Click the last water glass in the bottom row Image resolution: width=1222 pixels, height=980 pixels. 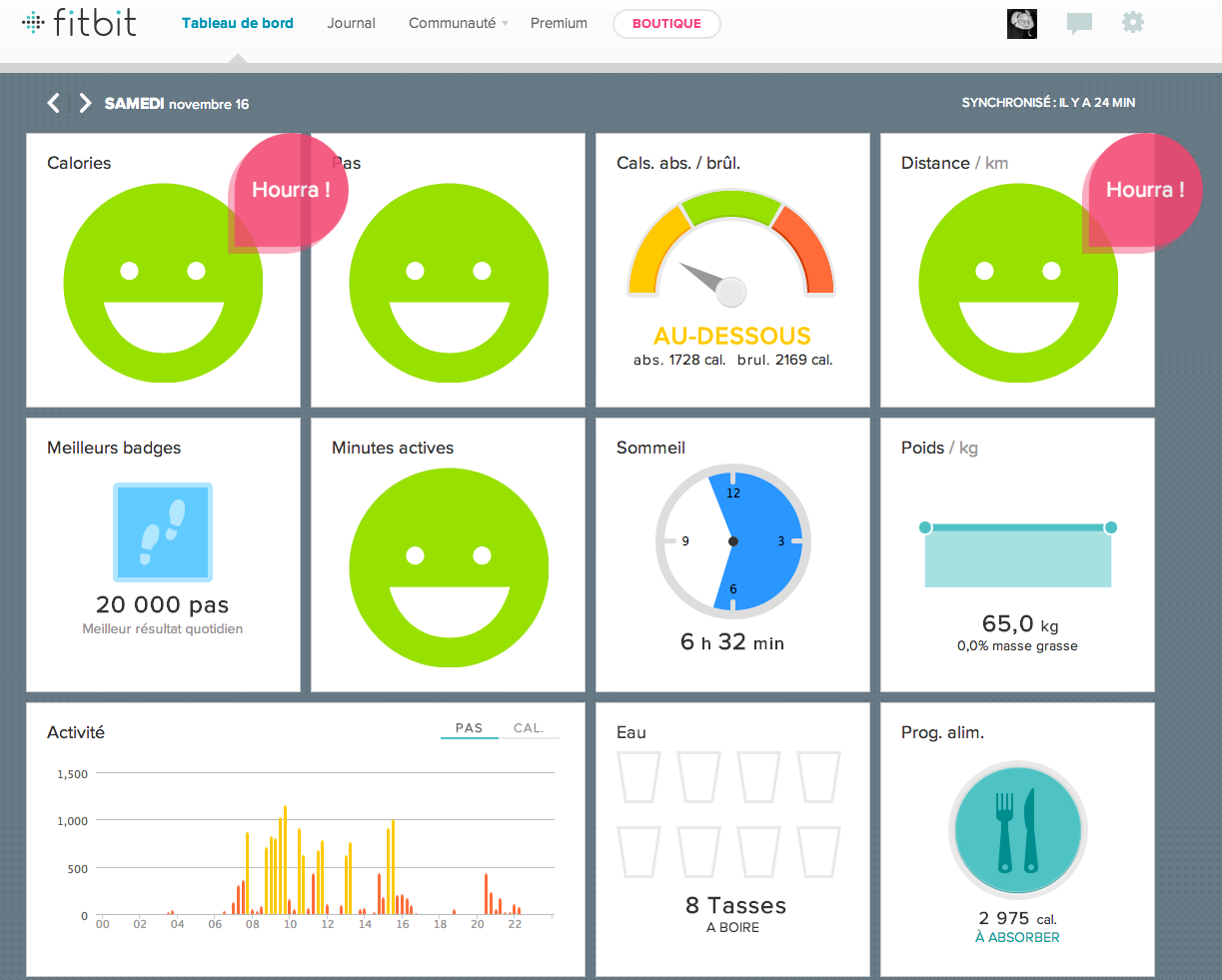pos(818,852)
